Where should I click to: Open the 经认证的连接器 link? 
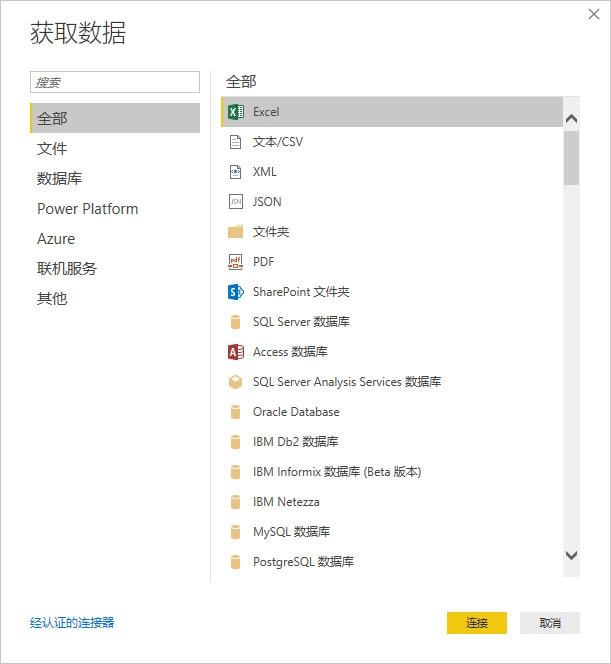(72, 622)
